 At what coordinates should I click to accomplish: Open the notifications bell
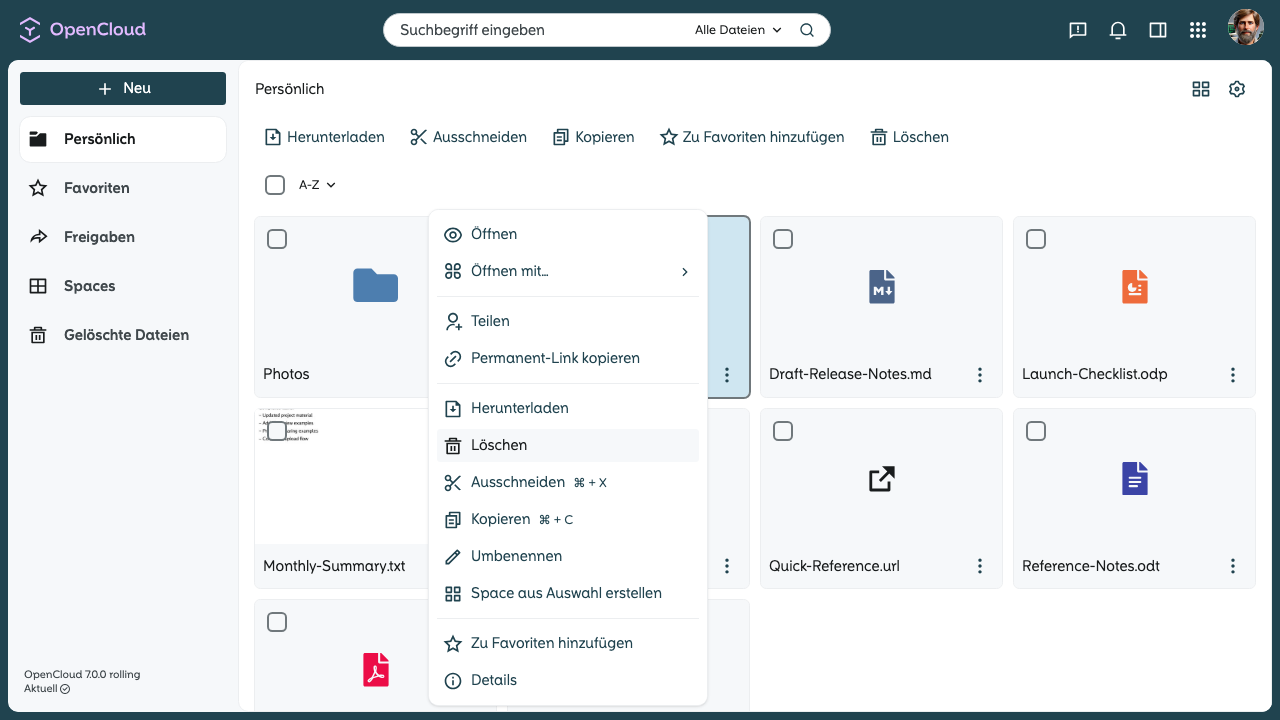tap(1118, 30)
